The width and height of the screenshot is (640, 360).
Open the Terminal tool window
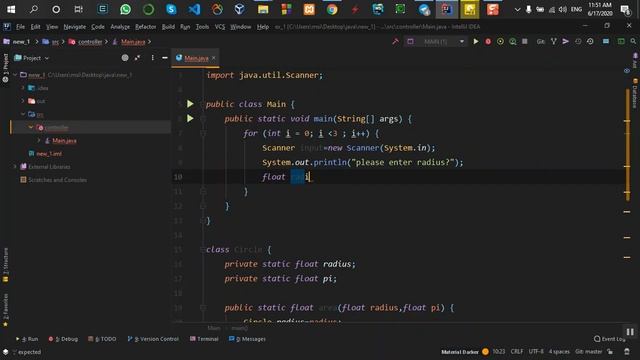click(204, 339)
